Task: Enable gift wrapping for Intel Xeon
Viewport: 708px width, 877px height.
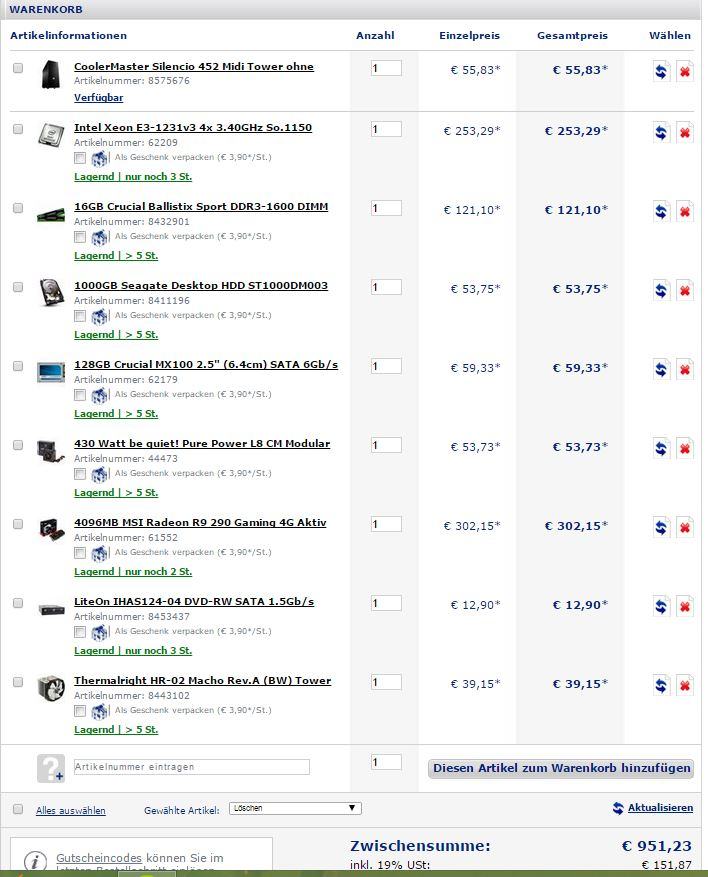Action: (x=80, y=158)
